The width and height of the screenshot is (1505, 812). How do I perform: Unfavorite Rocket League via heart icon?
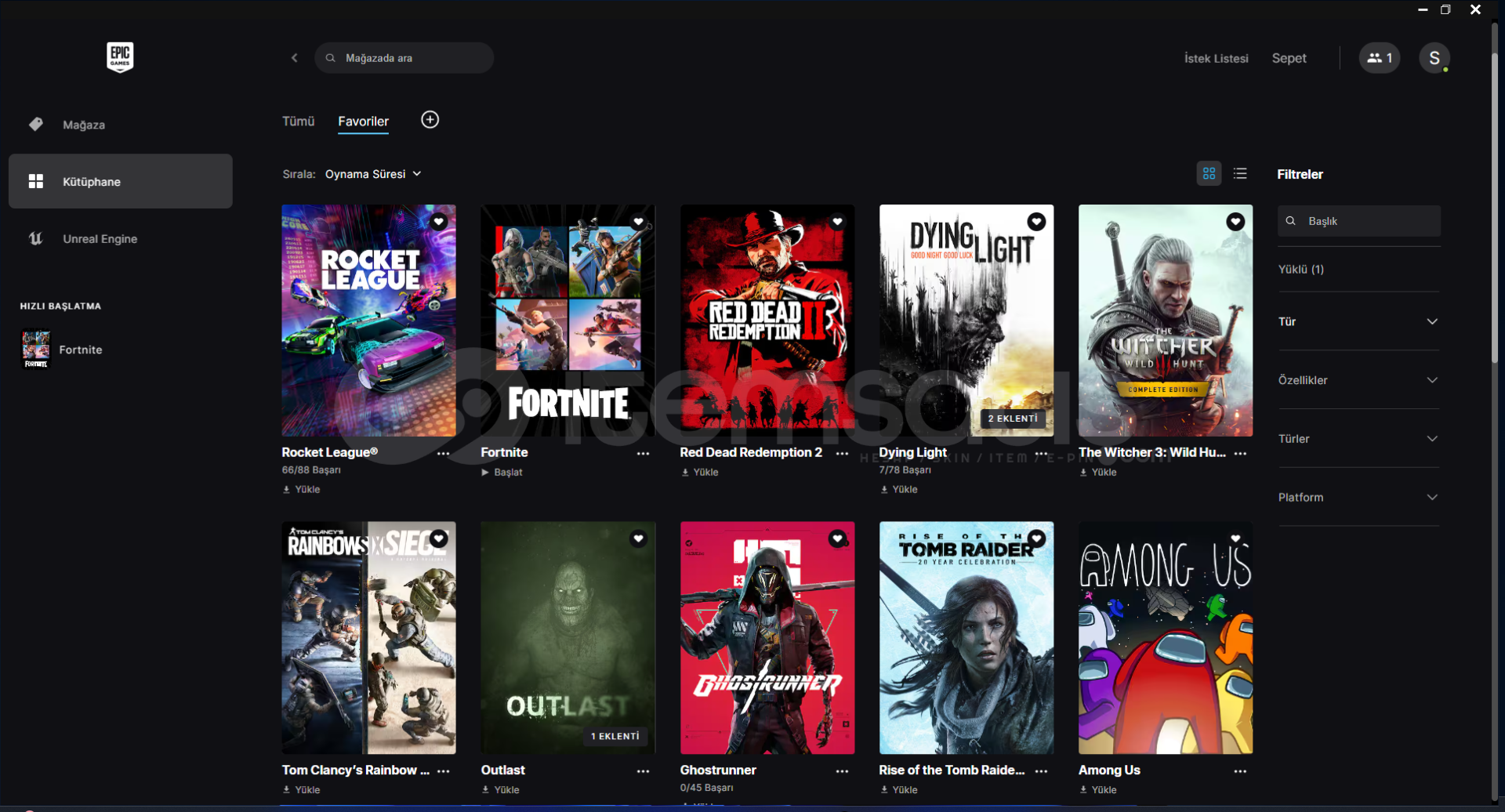click(x=439, y=222)
